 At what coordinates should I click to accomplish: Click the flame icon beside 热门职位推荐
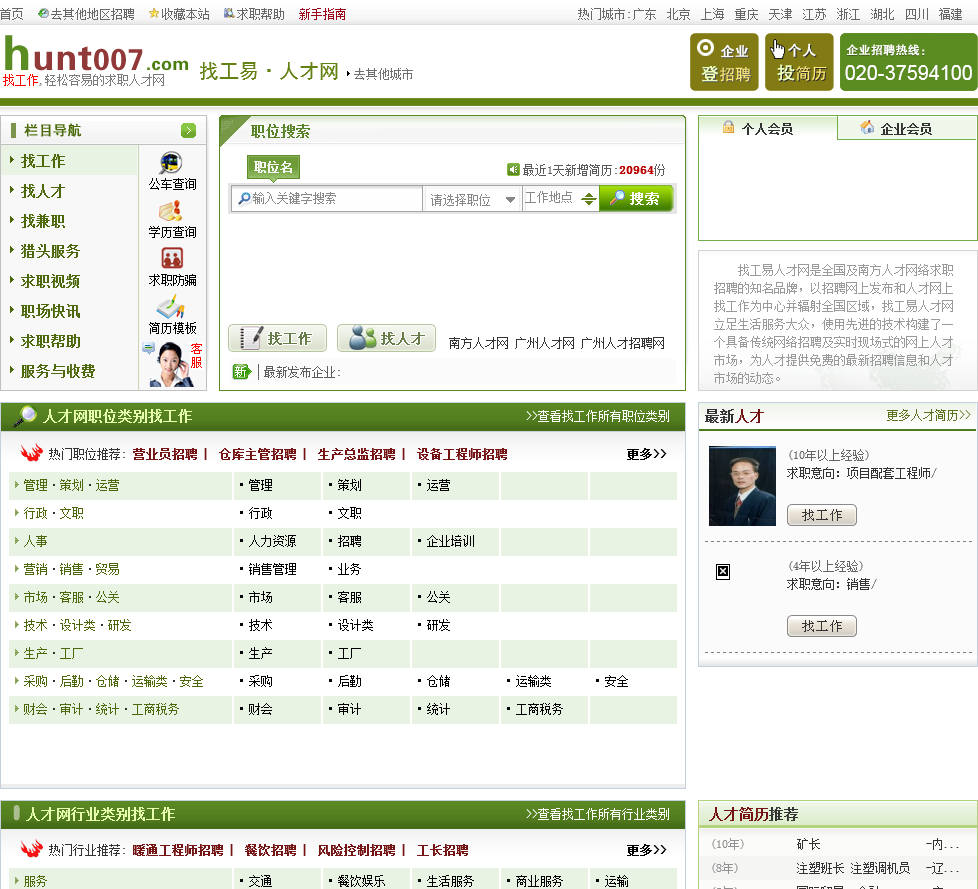[x=31, y=453]
